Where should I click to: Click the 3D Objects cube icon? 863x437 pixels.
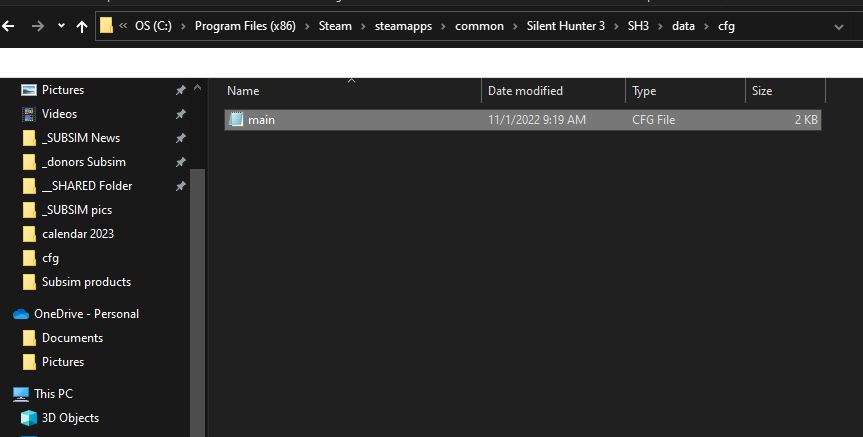pos(29,418)
